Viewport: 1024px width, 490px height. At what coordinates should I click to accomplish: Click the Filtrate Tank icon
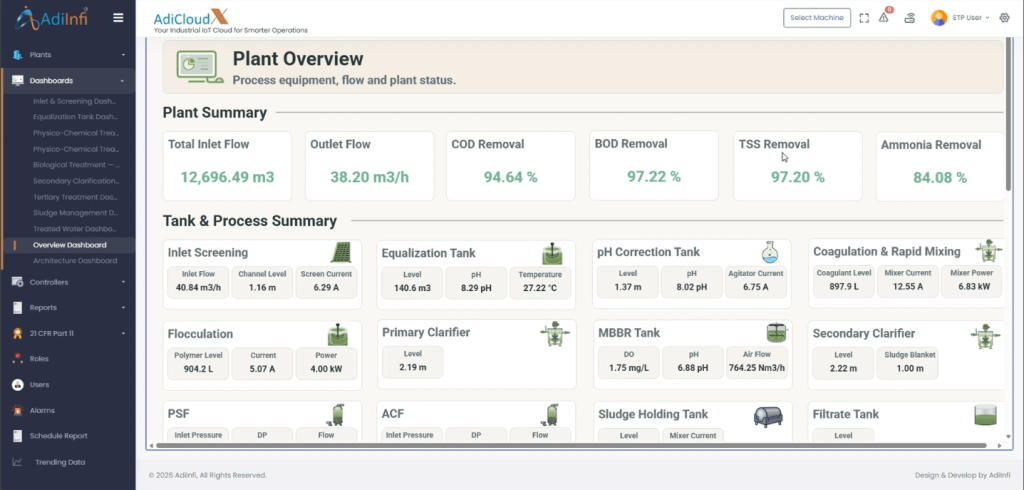click(985, 415)
